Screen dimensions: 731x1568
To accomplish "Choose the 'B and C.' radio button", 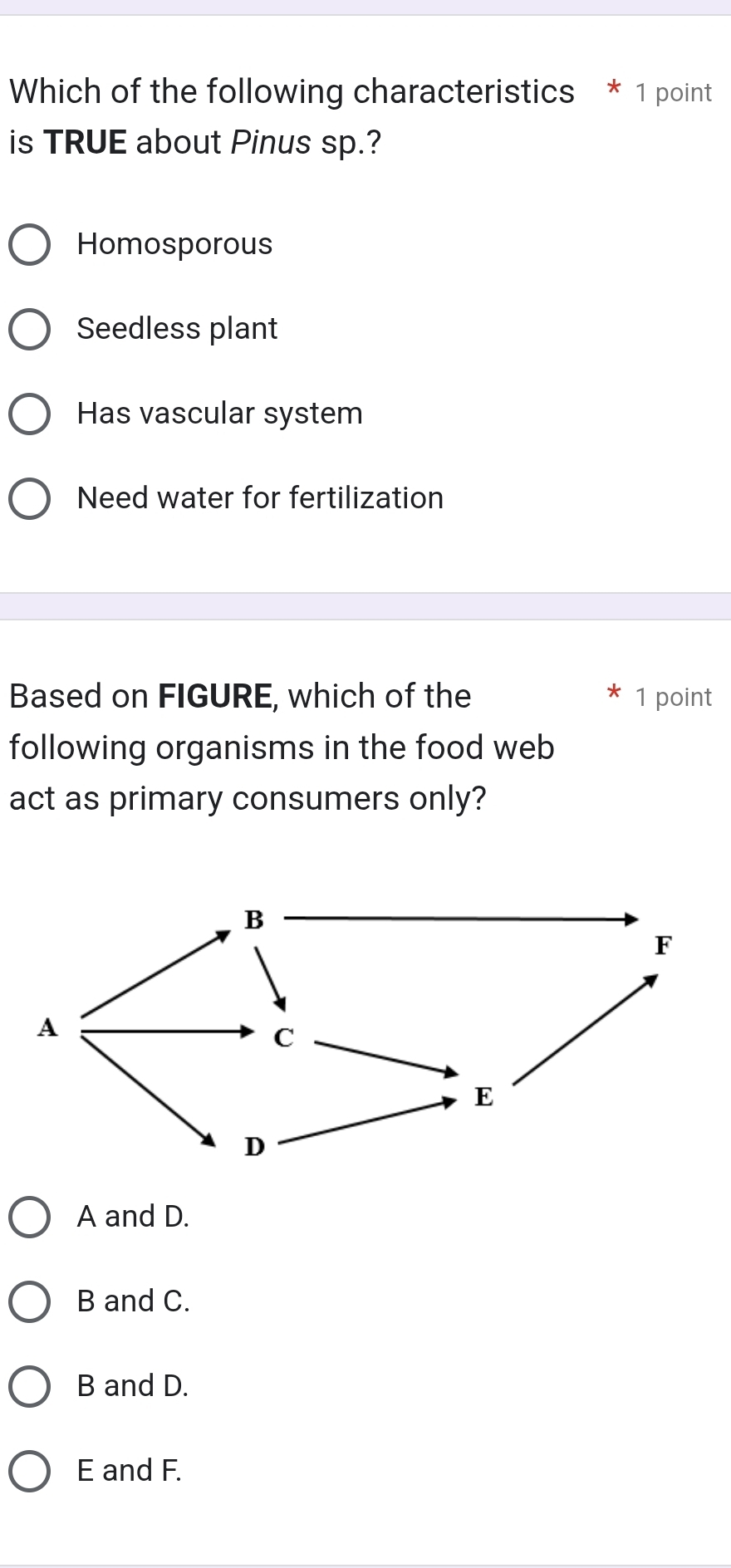I will coord(30,1302).
